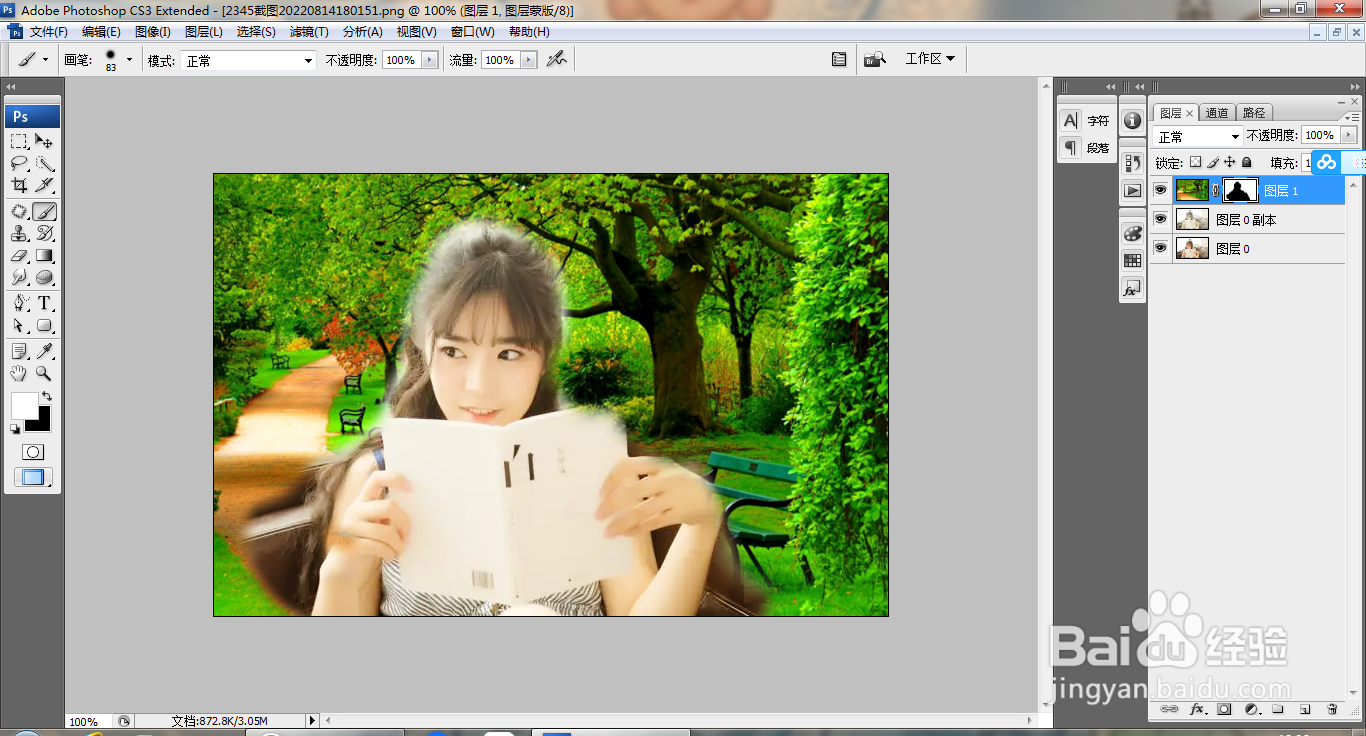
Task: Select the Zoom tool
Action: tap(45, 373)
